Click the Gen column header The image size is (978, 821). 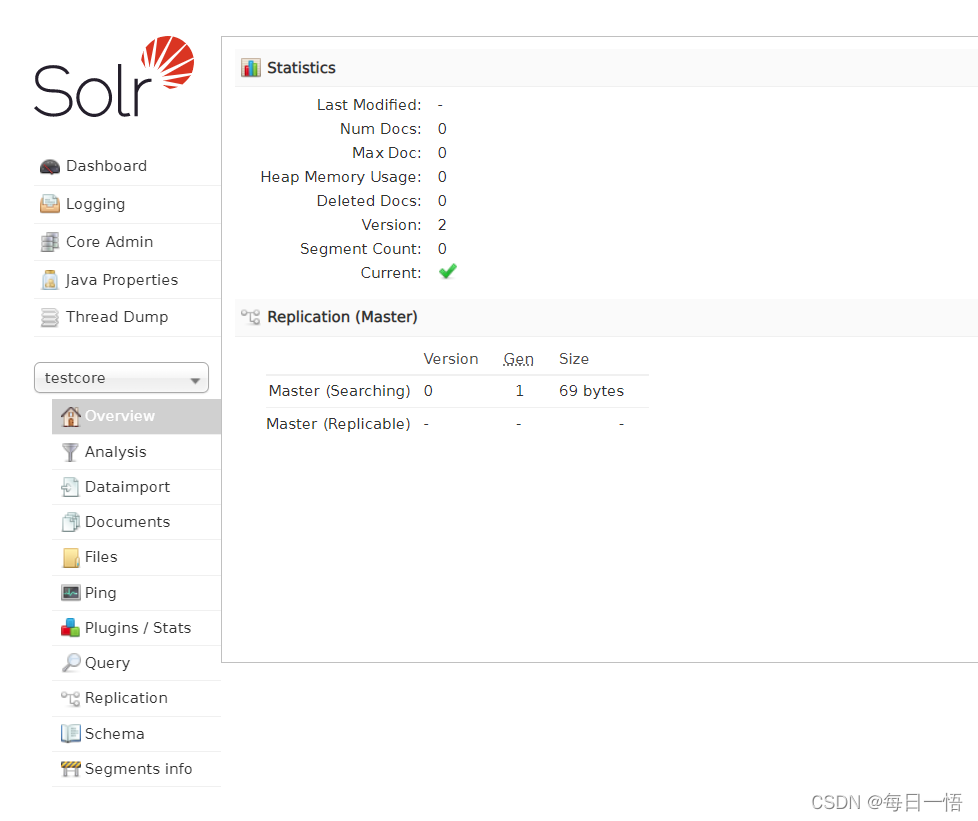tap(519, 359)
